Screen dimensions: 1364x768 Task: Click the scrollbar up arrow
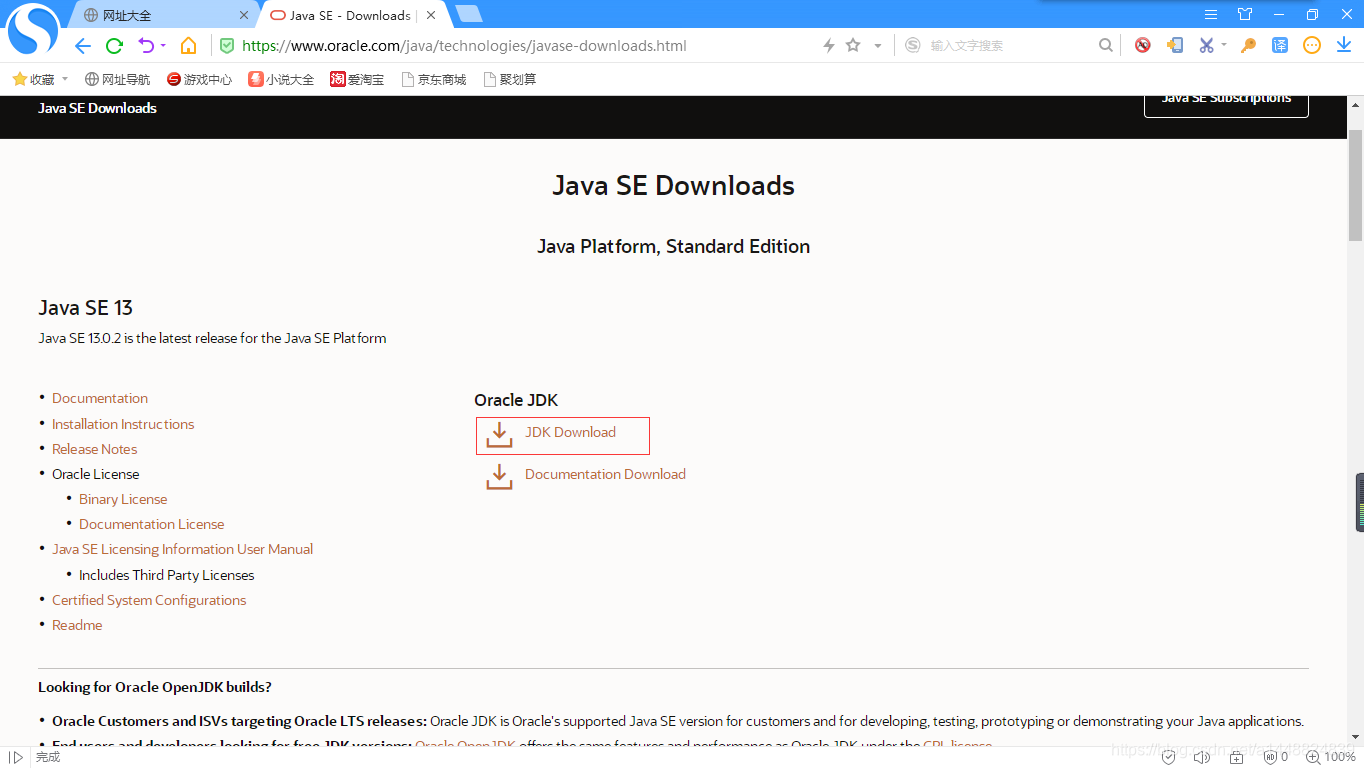coord(1355,105)
